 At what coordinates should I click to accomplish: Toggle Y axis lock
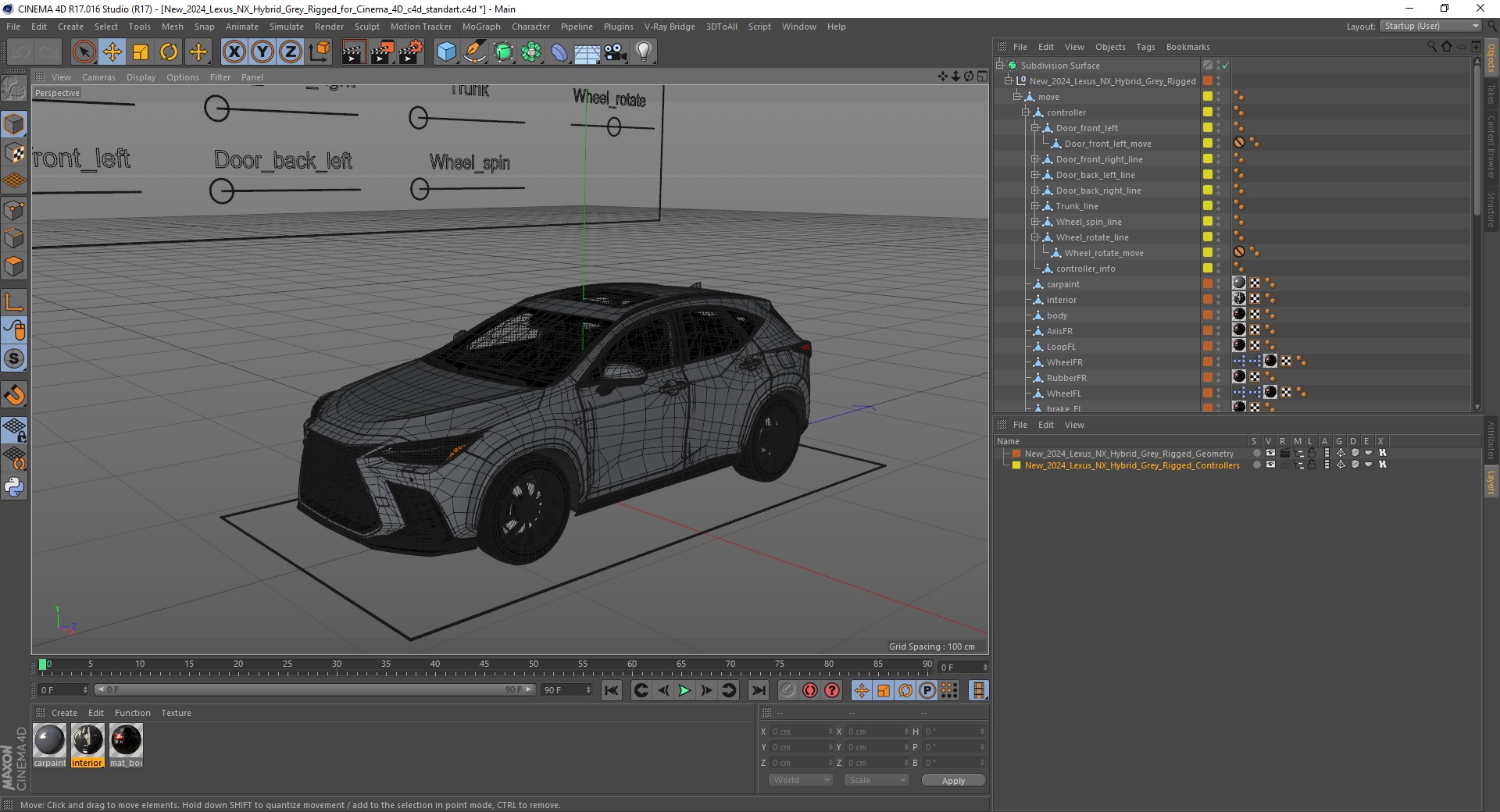coord(262,52)
